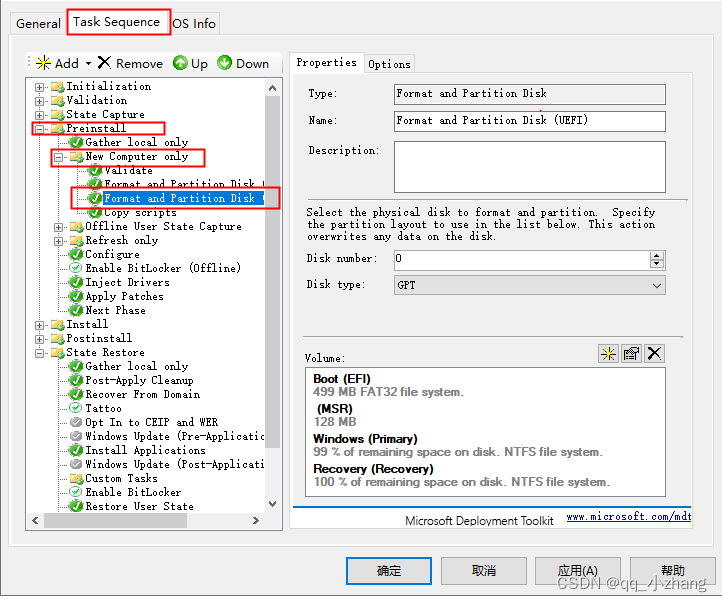Image resolution: width=722 pixels, height=602 pixels.
Task: Open the OS Info tab
Action: pos(194,23)
